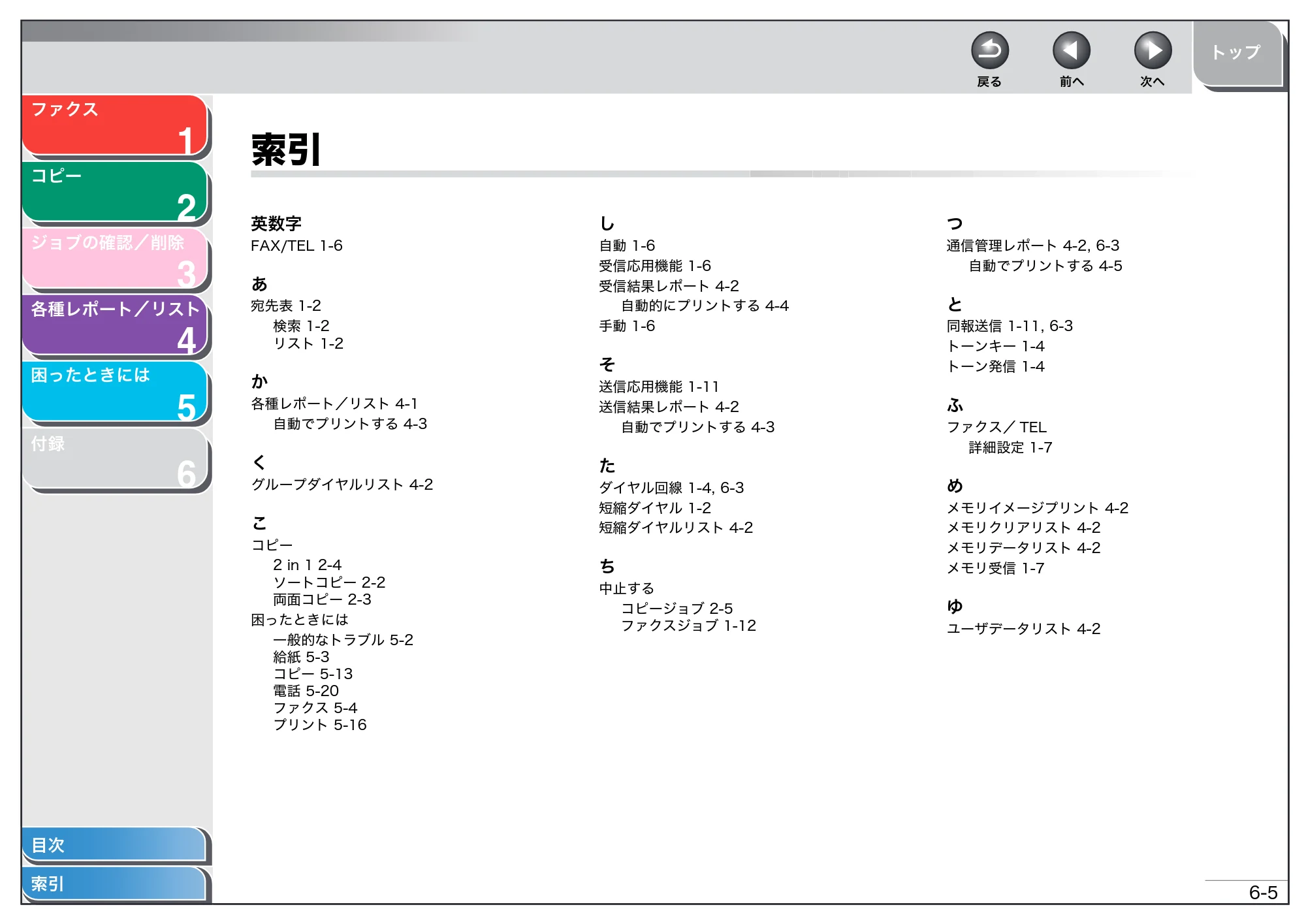Image resolution: width=1306 pixels, height=924 pixels.
Task: Select index entry メモリイメージプリント 4-2
Action: tap(1038, 508)
